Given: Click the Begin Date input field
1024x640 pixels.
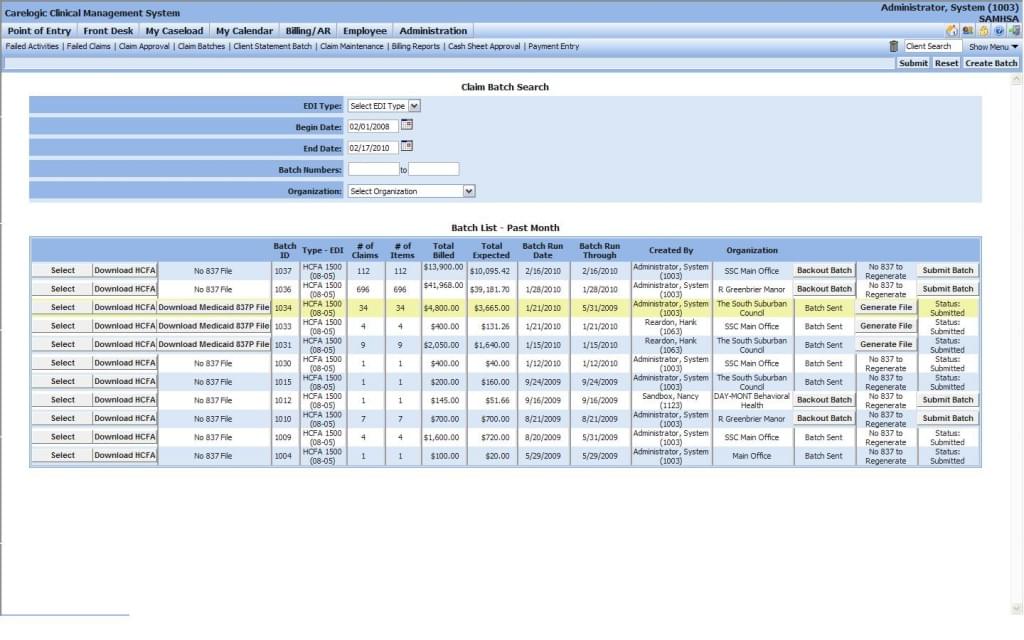Looking at the screenshot, I should pos(373,127).
